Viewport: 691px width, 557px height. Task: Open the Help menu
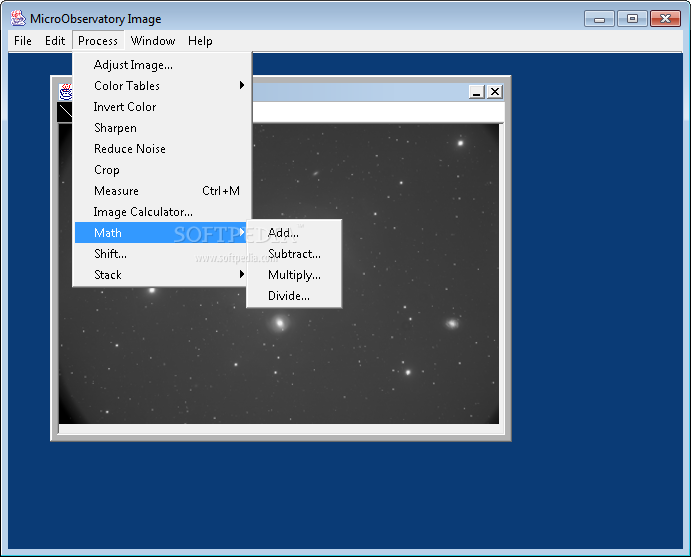pyautogui.click(x=200, y=41)
